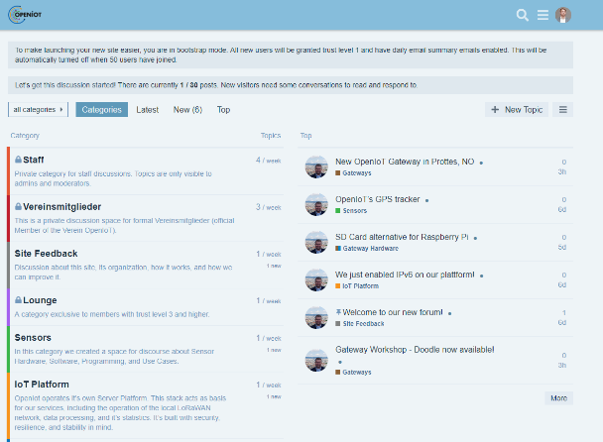Click the topic list options menu button
603x442 pixels.
563,110
